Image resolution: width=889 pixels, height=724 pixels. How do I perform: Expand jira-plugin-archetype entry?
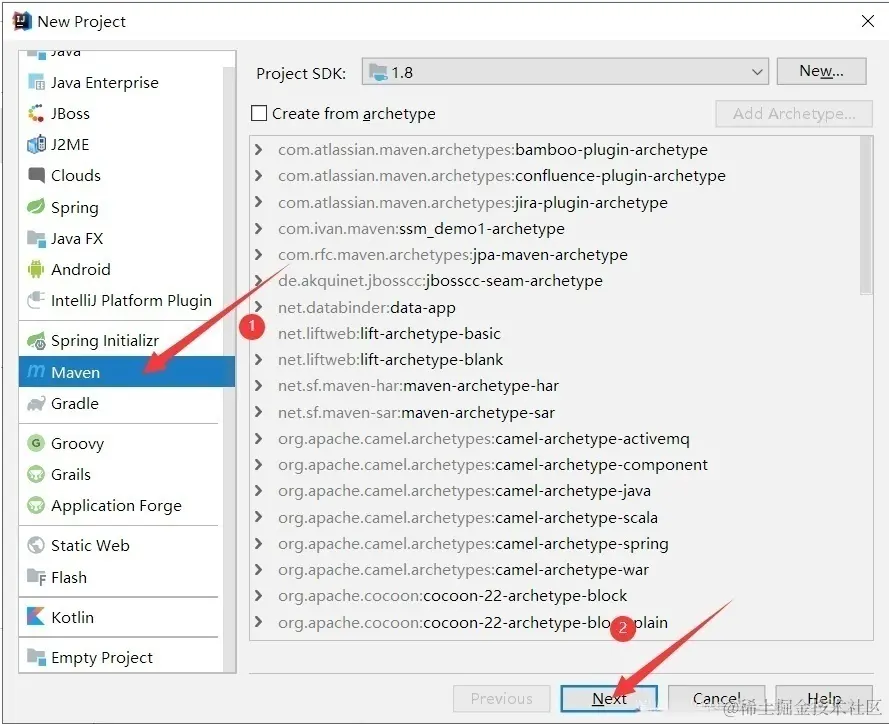(x=259, y=202)
